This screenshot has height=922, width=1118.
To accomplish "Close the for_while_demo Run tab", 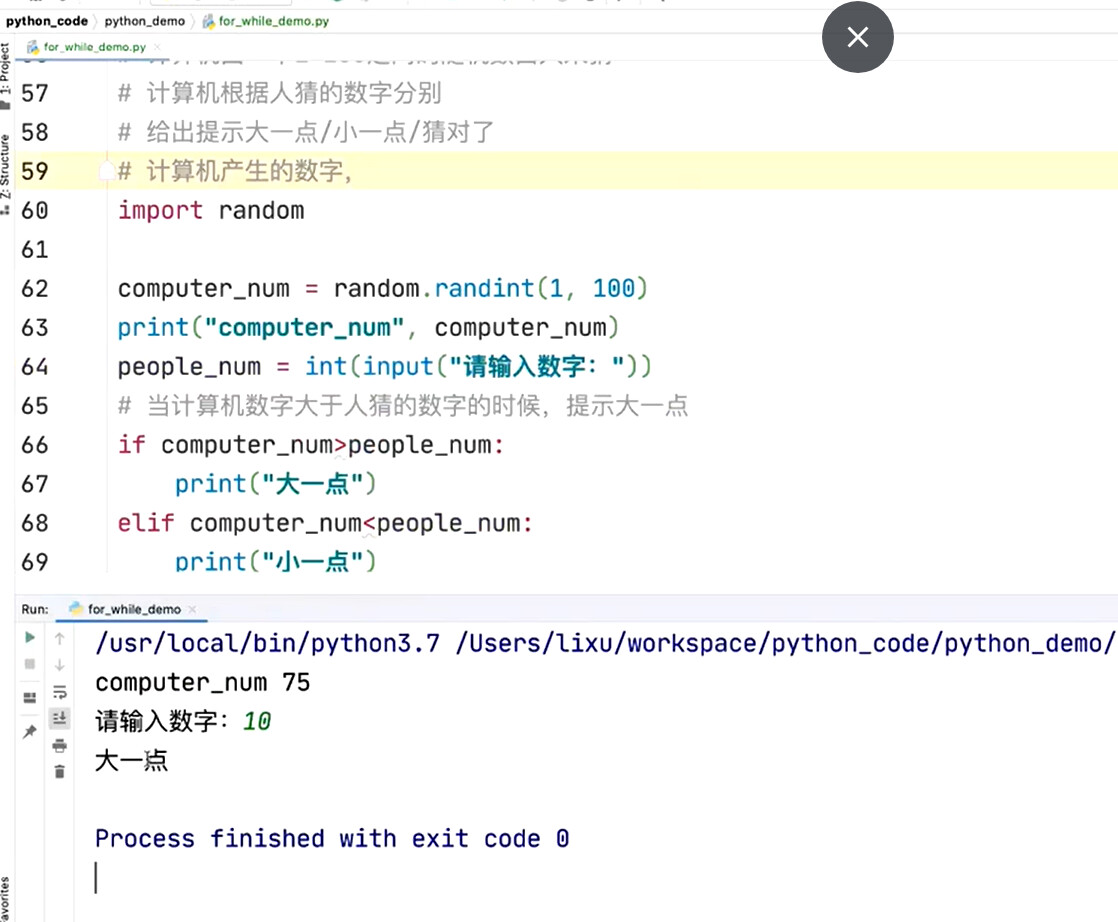I will 192,610.
